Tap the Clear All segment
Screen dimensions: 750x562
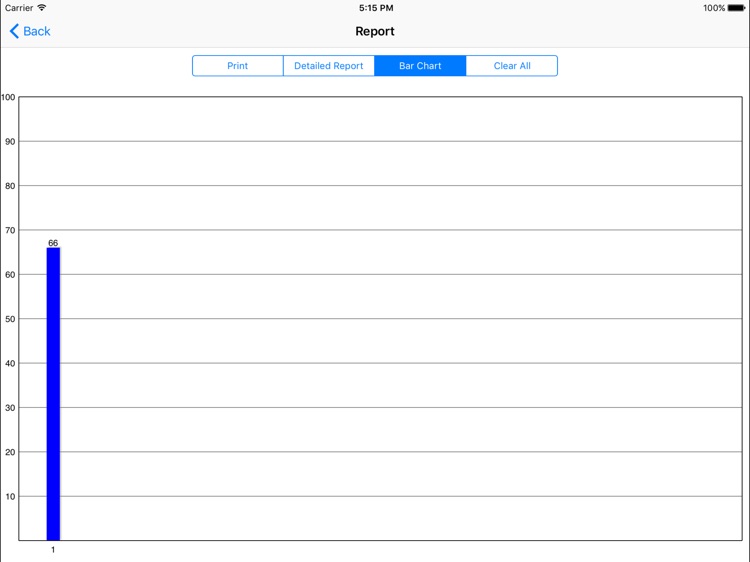[x=512, y=66]
